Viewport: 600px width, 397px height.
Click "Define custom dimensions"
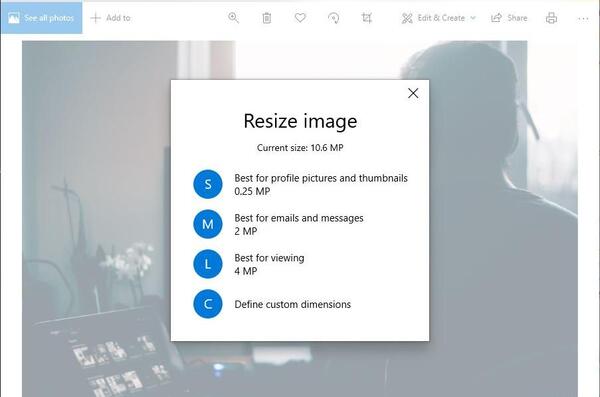coord(293,304)
